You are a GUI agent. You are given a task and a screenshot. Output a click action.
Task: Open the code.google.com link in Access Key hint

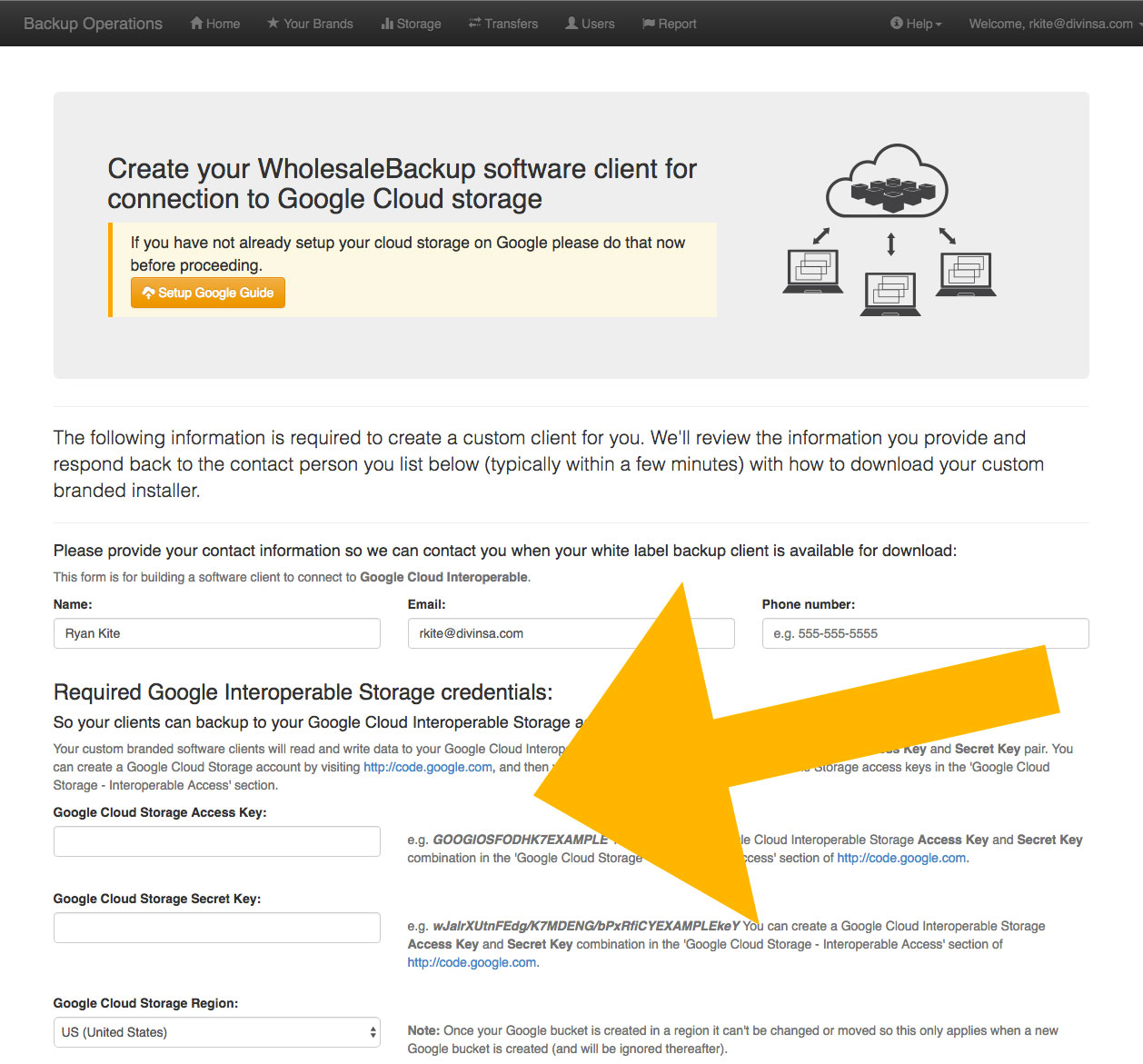click(x=901, y=858)
